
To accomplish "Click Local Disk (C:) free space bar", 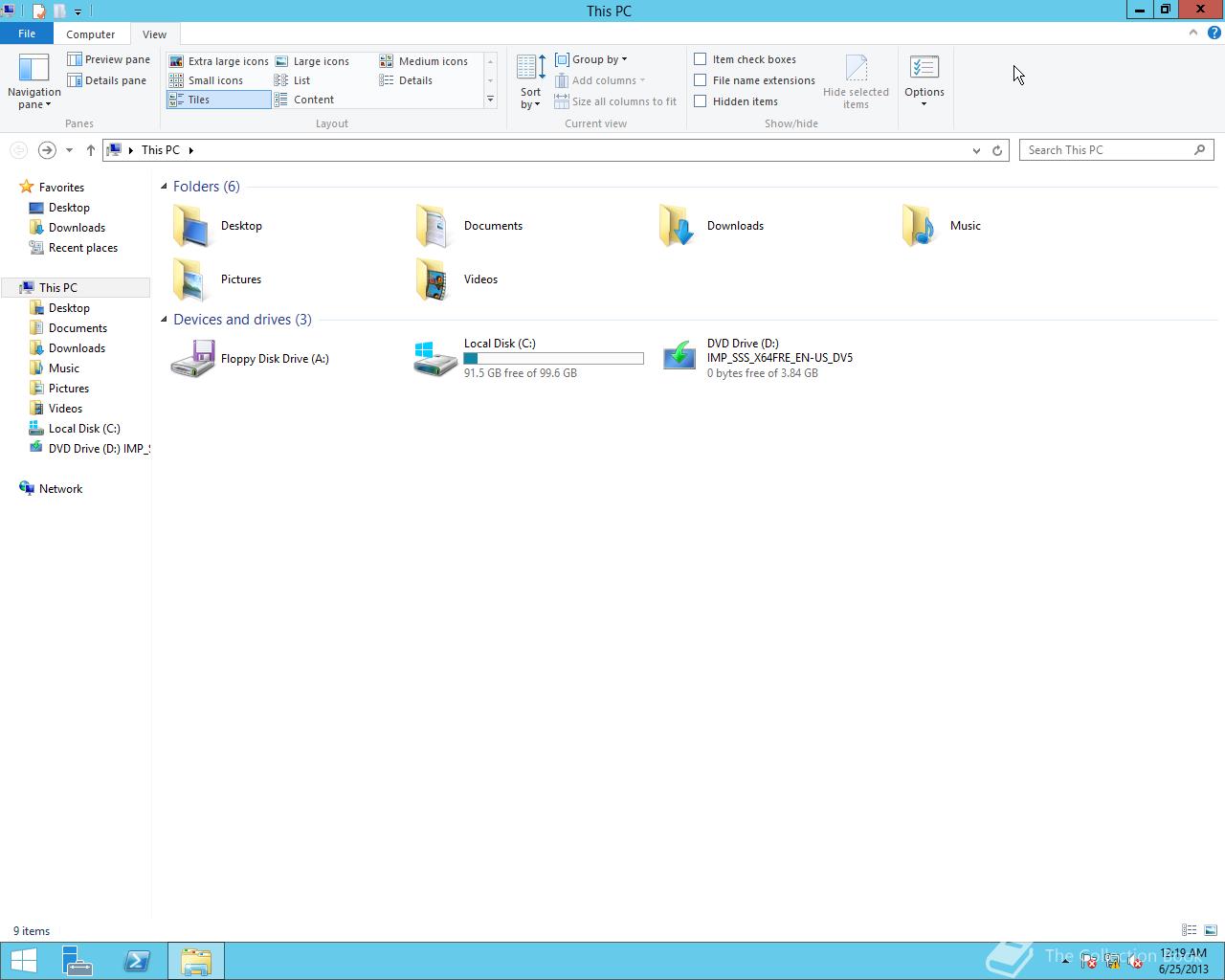I will point(553,358).
